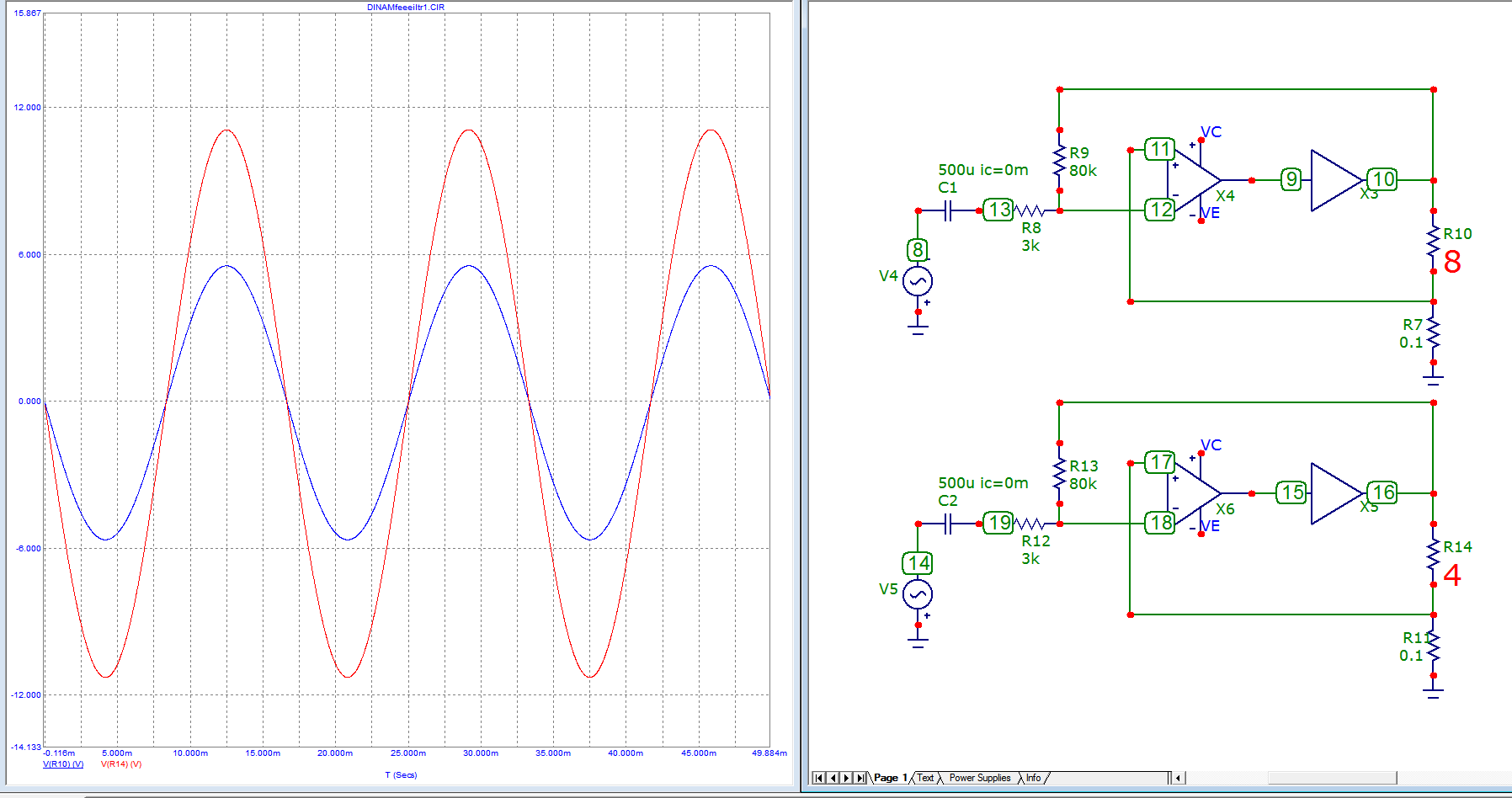Click the T (Secs) axis label
1512x798 pixels.
(x=401, y=775)
